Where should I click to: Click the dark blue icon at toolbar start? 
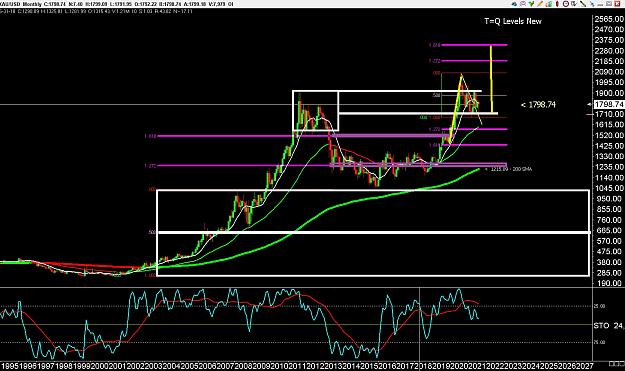coord(514,4)
